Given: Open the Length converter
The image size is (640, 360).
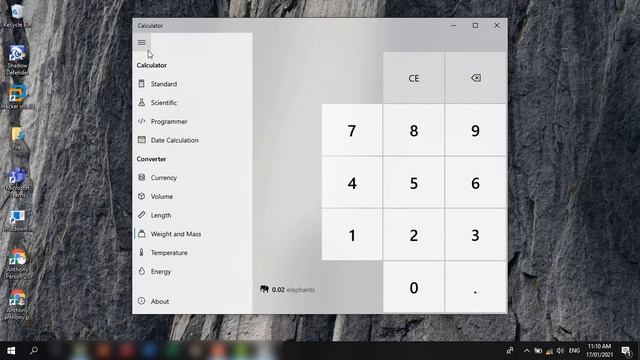Looking at the screenshot, I should [192, 215].
